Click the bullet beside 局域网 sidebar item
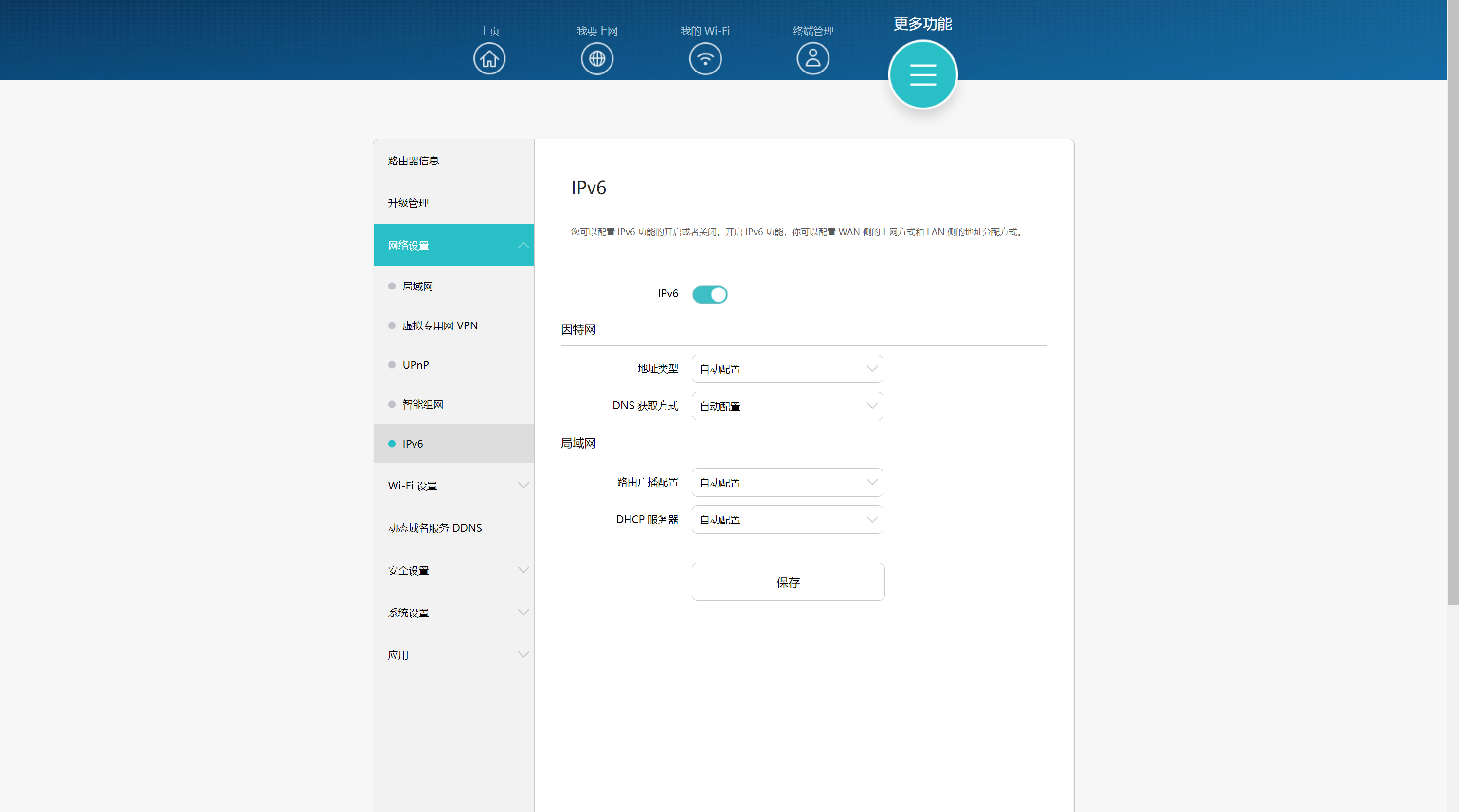The image size is (1459, 812). coord(391,287)
